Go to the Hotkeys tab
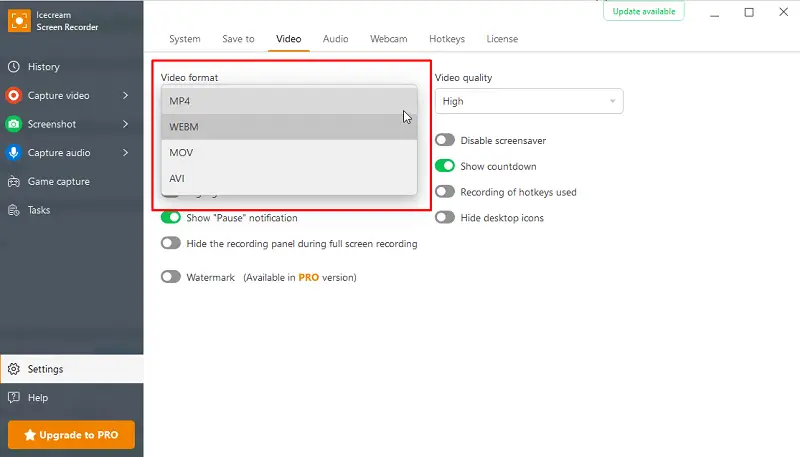This screenshot has width=800, height=457. [447, 39]
